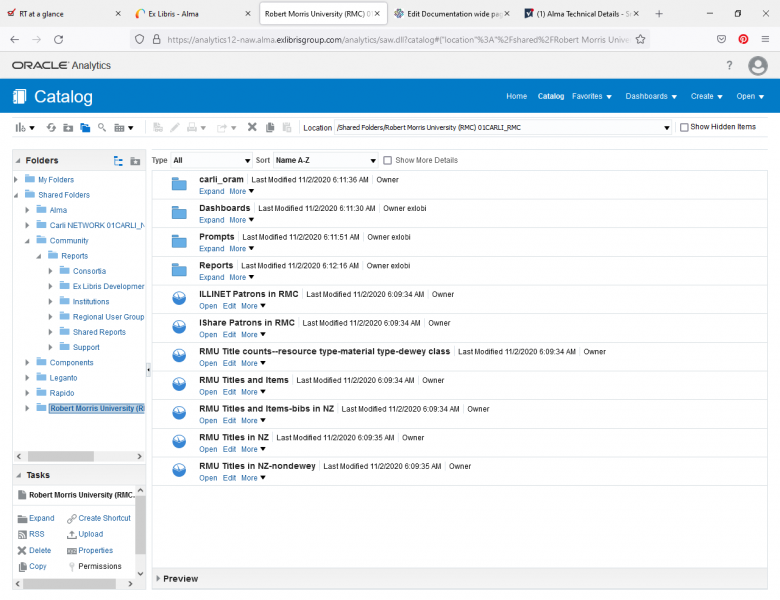The image size is (780, 600).
Task: Click the Copy toolbar icon
Action: pos(270,127)
